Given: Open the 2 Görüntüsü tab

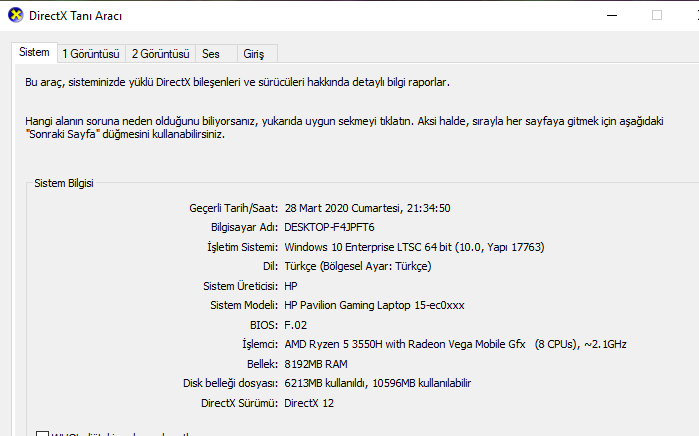Looking at the screenshot, I should point(160,54).
